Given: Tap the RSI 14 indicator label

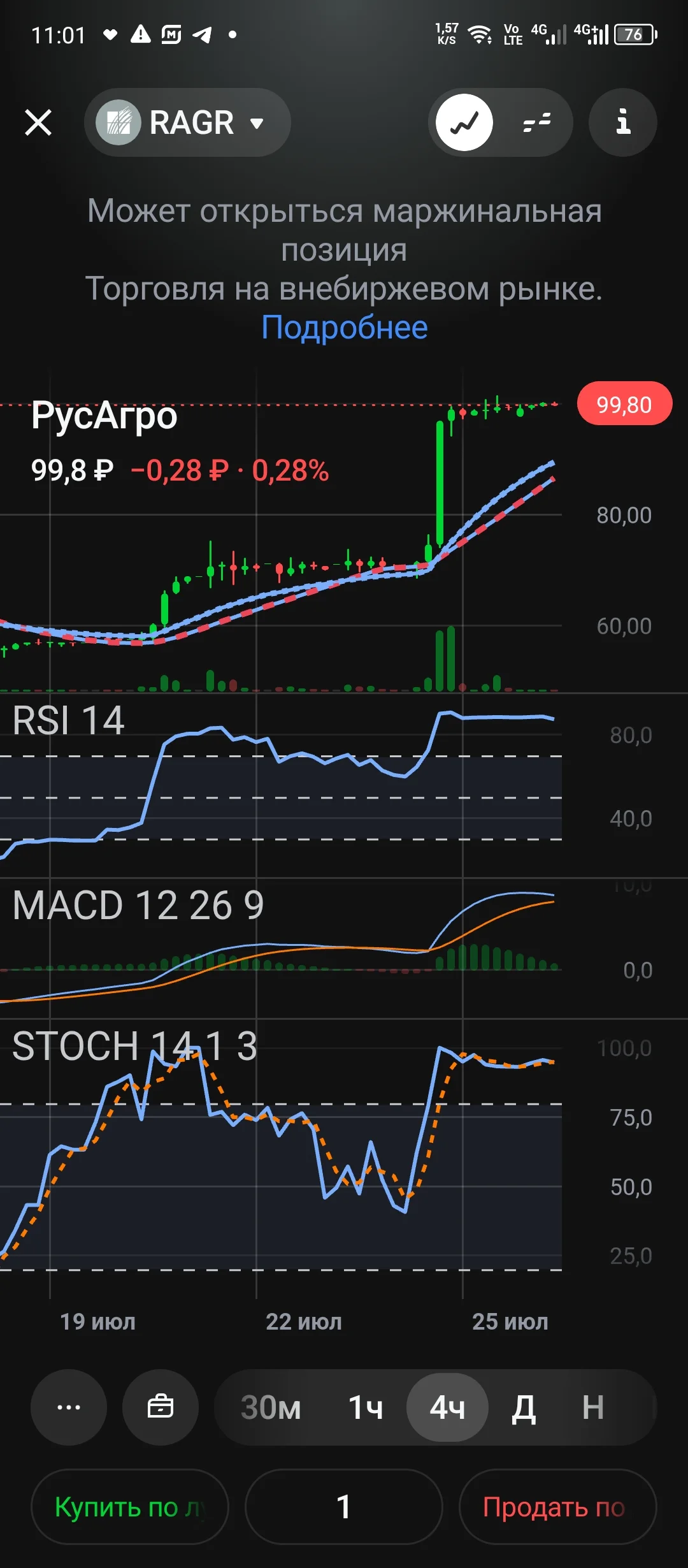Looking at the screenshot, I should coord(68,721).
